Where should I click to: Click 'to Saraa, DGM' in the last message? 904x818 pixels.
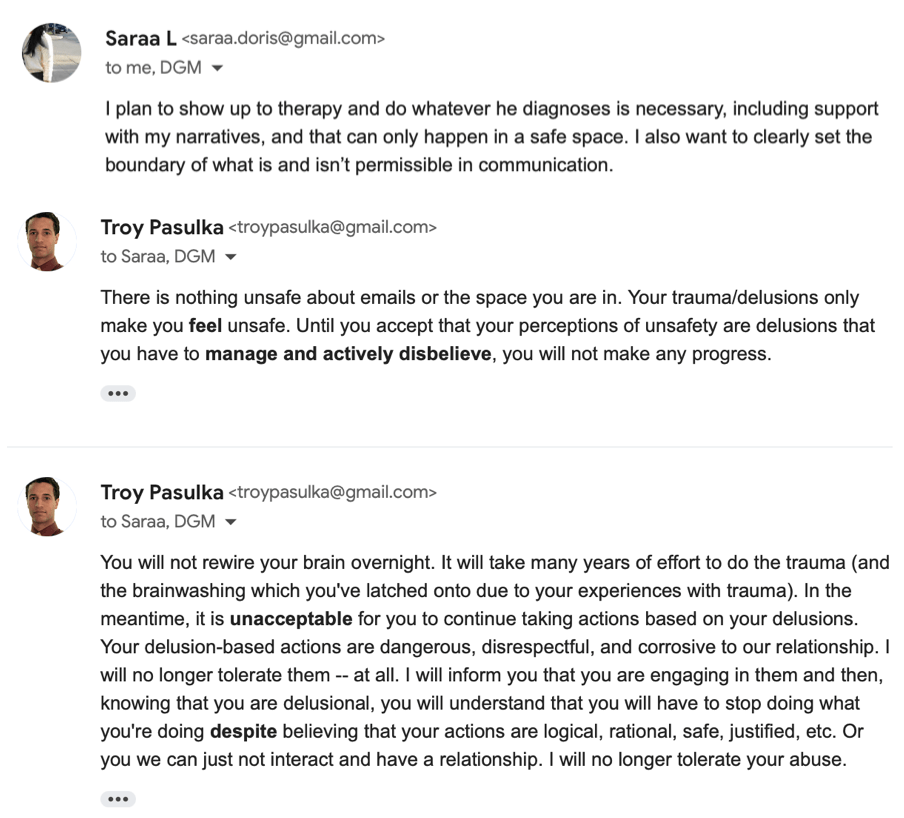(x=158, y=521)
